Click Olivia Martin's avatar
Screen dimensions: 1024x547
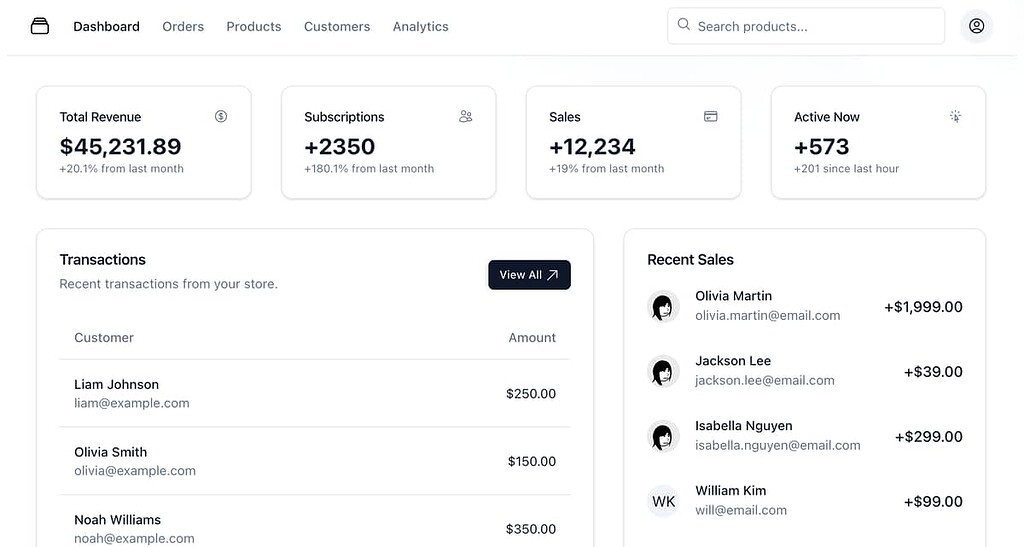(x=663, y=306)
